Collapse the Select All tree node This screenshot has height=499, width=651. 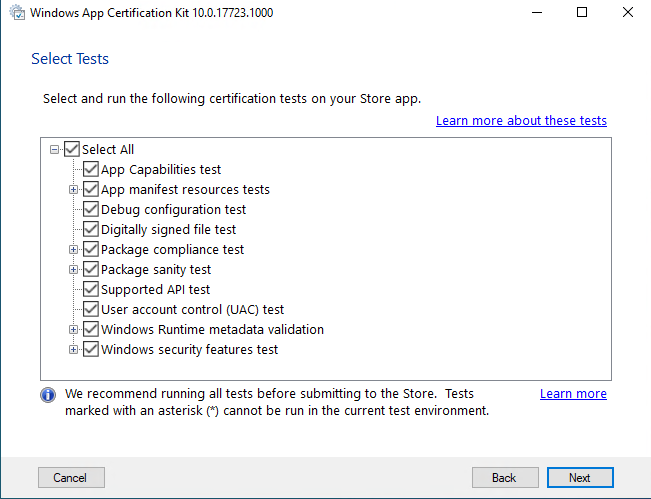pos(54,149)
